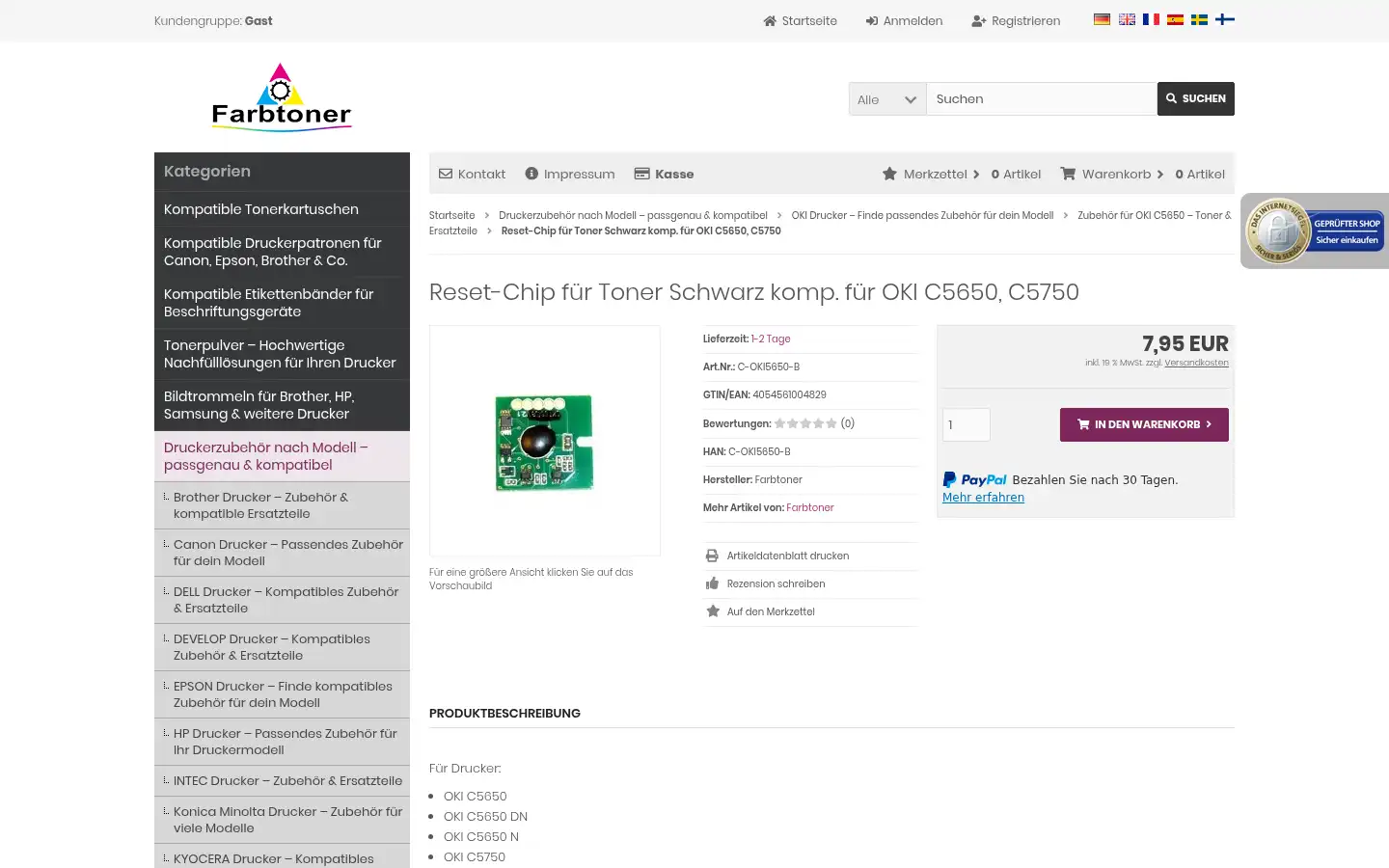Go to Kasse checkout
1389x868 pixels.
coord(664,174)
